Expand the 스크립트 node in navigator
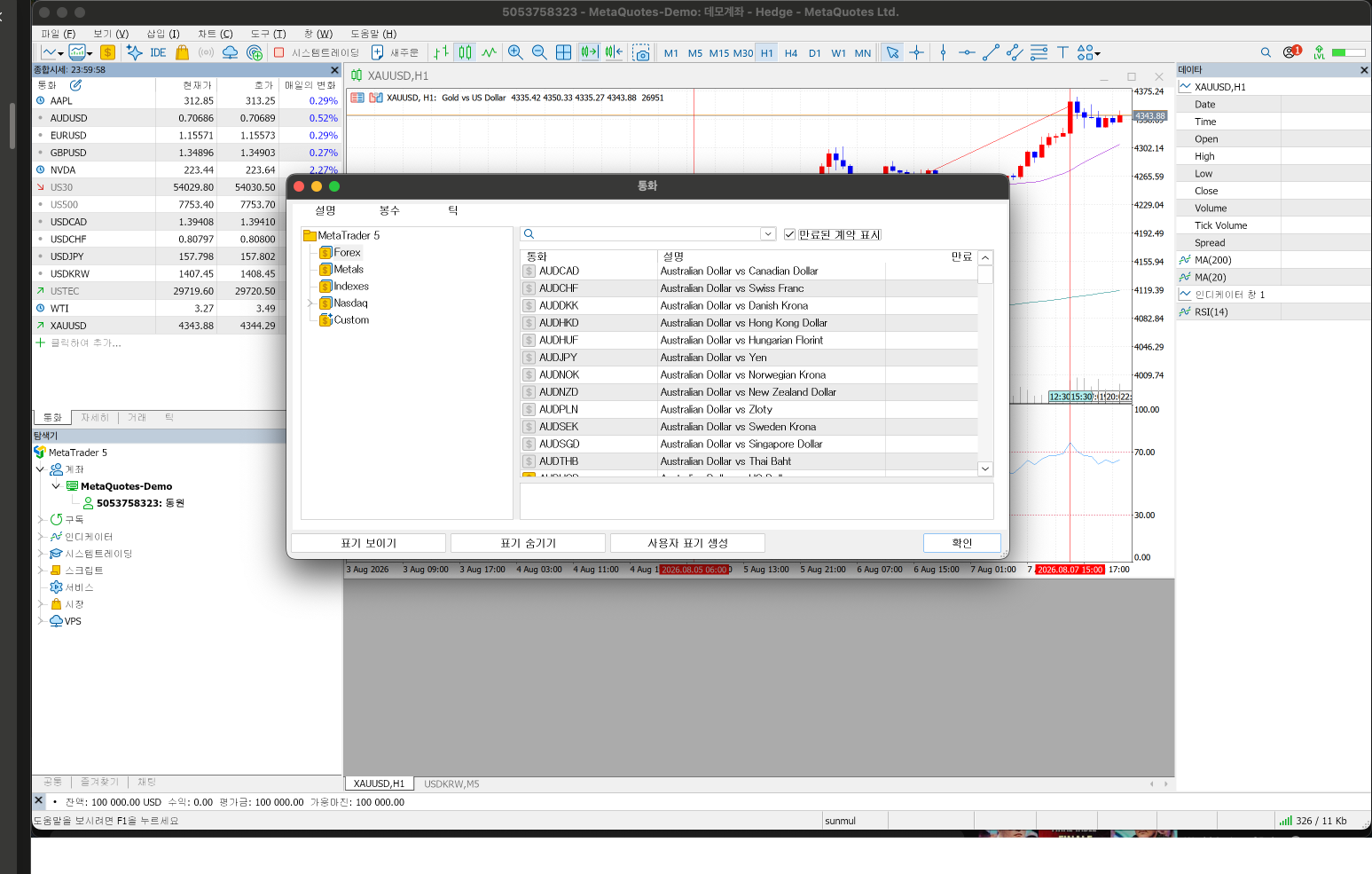 (x=40, y=571)
